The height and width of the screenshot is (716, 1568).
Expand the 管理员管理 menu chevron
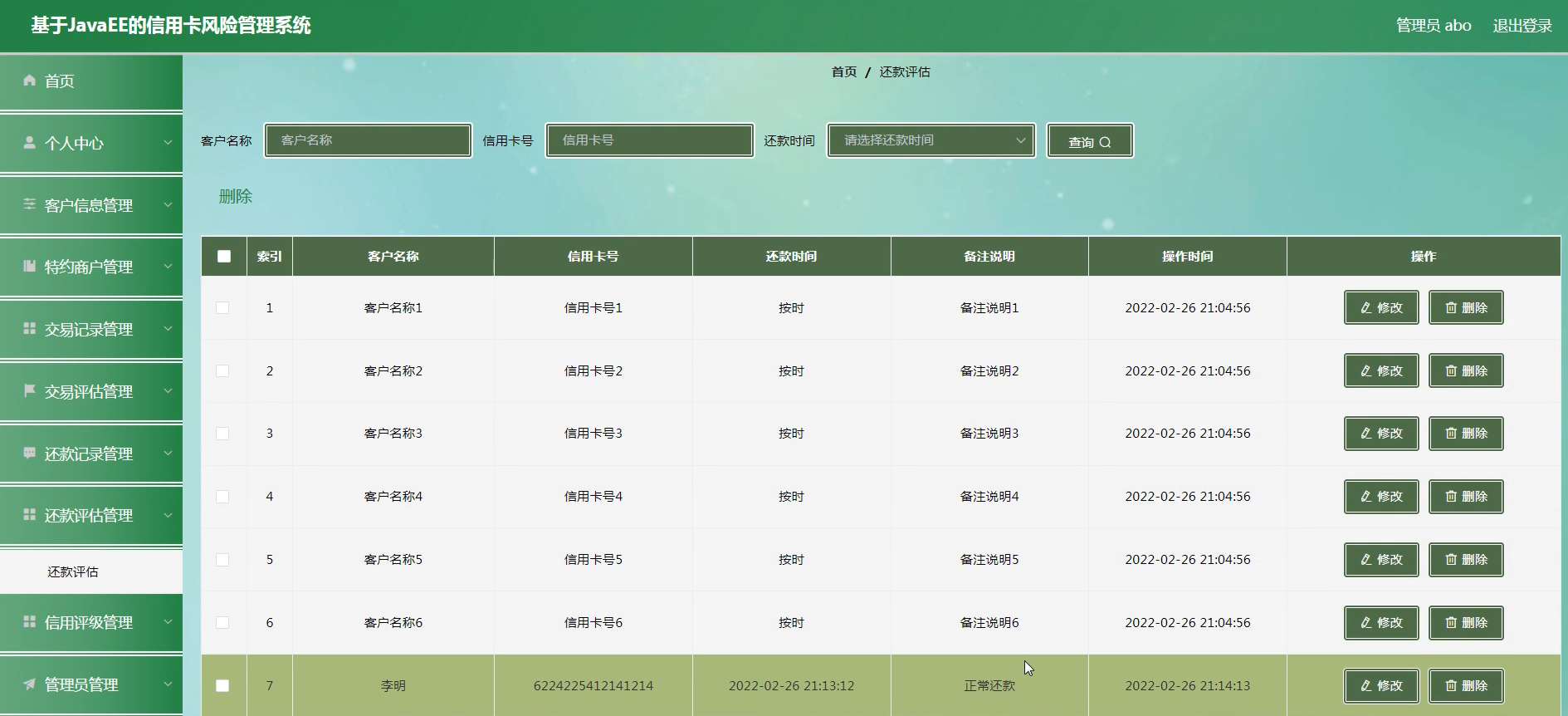(x=168, y=684)
